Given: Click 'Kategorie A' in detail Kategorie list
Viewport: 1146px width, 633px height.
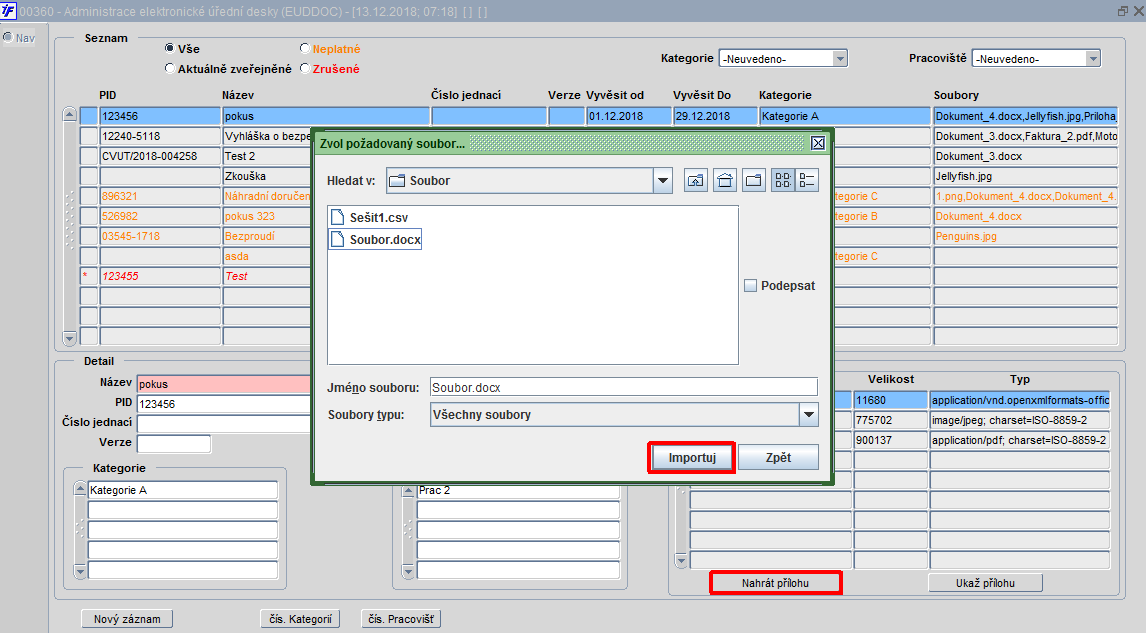Looking at the screenshot, I should pos(183,490).
